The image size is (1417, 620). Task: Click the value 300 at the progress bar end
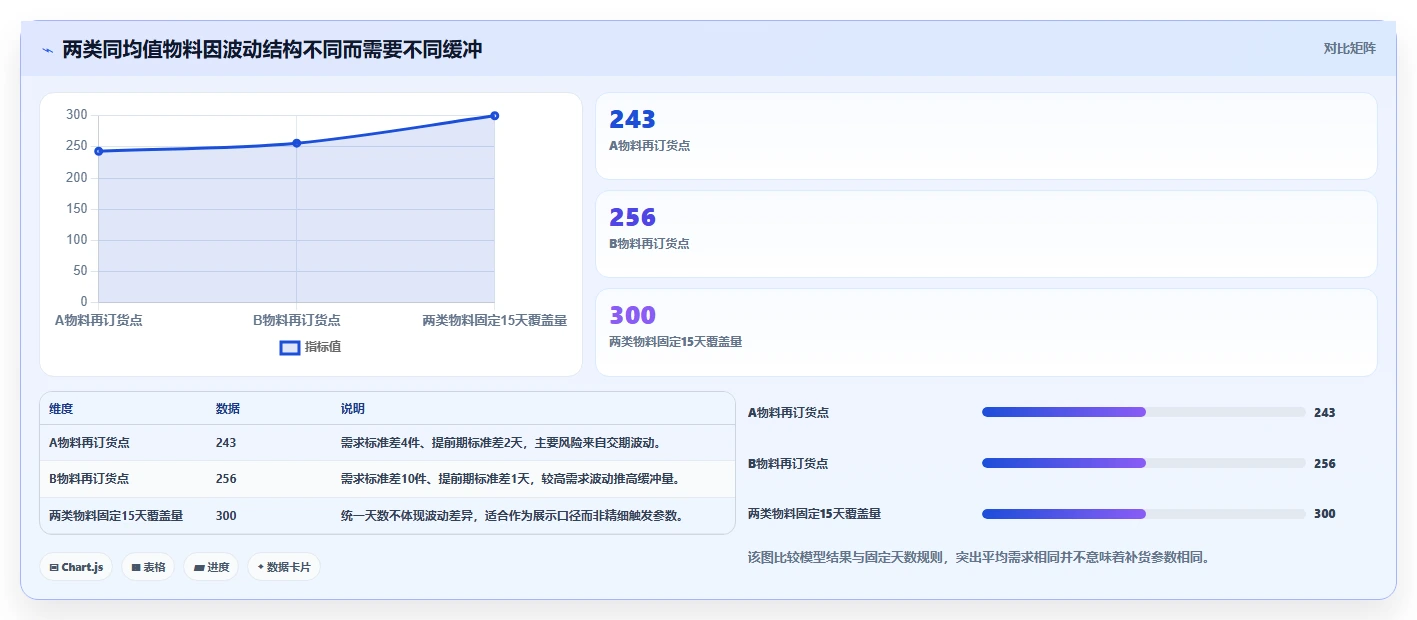(x=1324, y=514)
